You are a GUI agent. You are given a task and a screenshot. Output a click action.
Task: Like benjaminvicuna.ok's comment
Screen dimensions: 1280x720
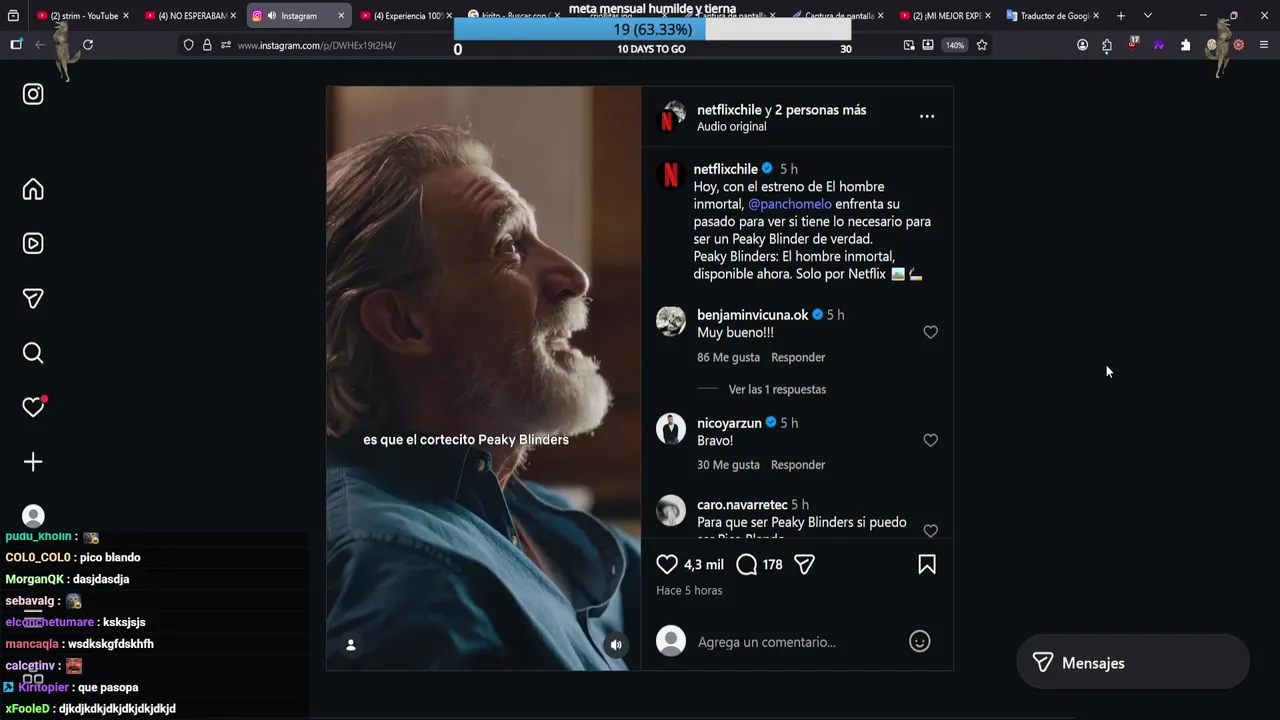930,332
